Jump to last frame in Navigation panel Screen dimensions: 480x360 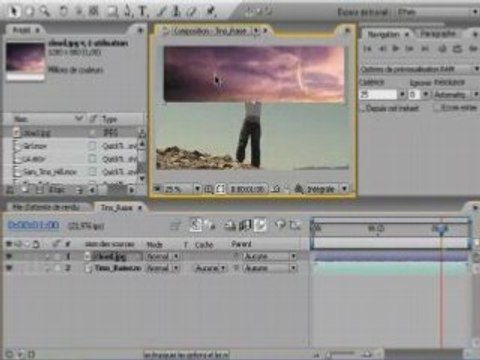click(425, 49)
